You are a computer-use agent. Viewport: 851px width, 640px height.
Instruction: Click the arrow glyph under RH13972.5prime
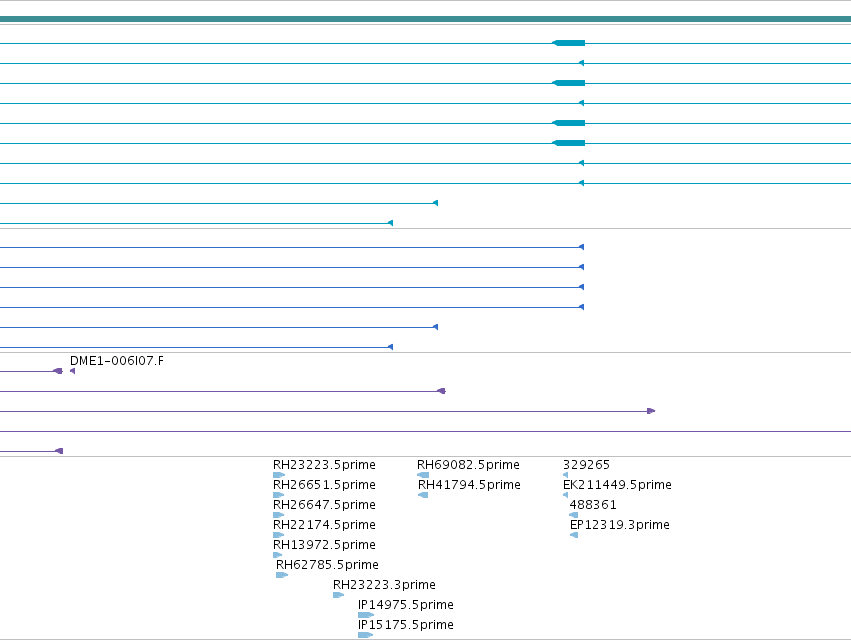(277, 555)
